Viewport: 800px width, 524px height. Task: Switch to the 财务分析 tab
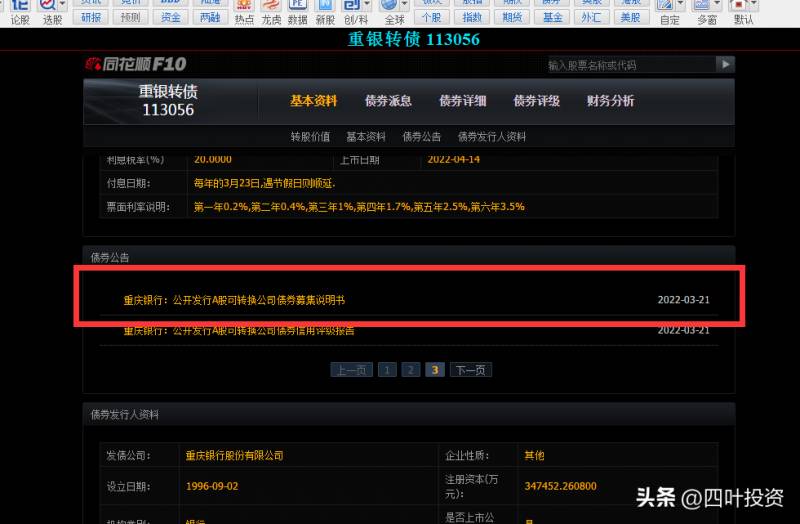611,101
